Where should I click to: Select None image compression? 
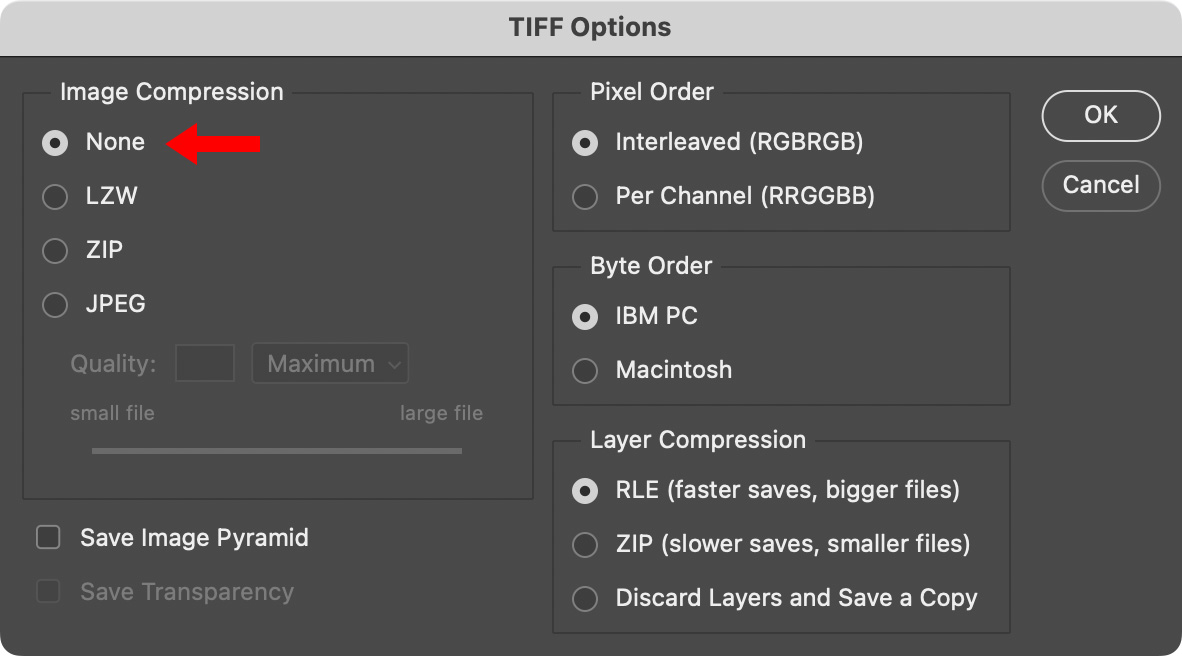point(55,143)
